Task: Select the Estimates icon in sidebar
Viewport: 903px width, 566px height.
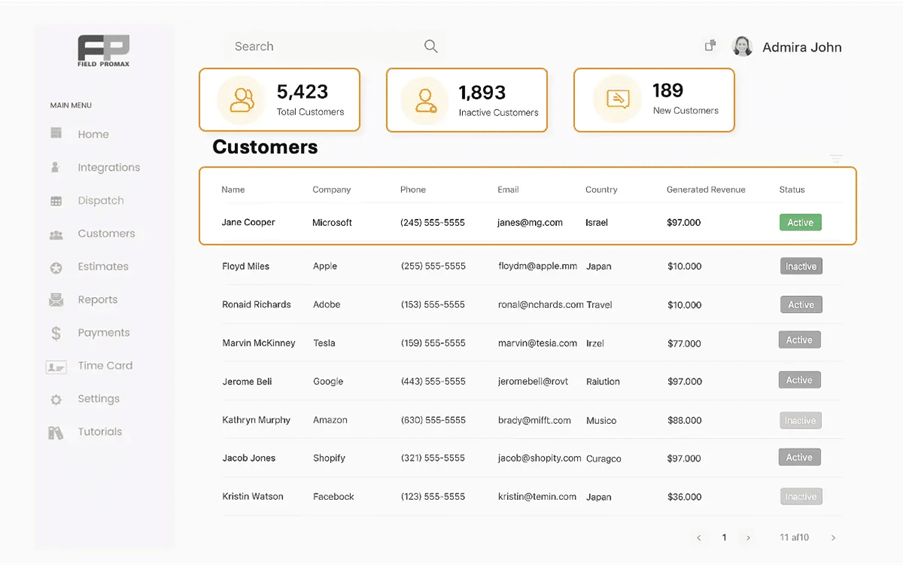Action: [x=56, y=267]
